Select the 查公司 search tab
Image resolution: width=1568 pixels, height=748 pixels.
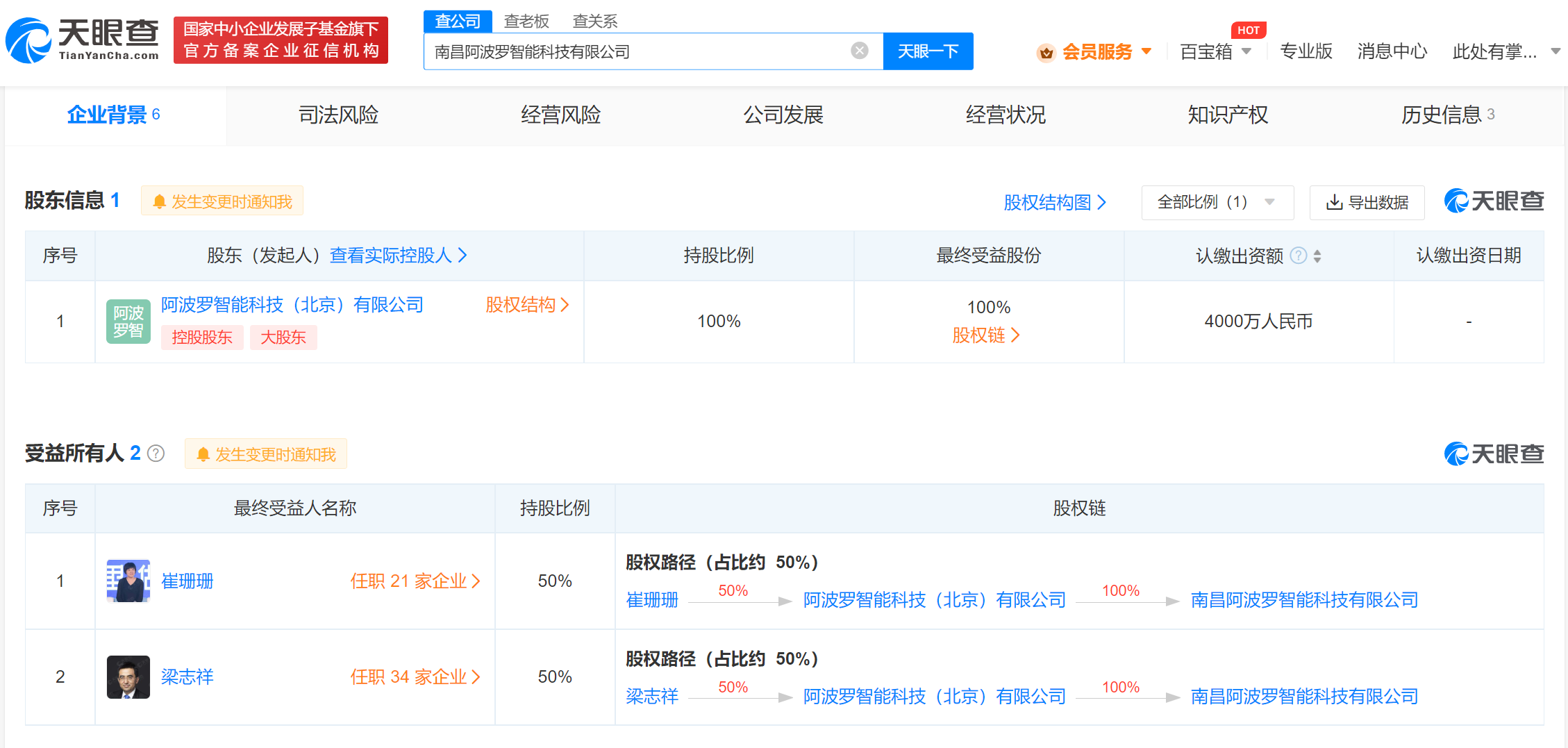[x=458, y=21]
